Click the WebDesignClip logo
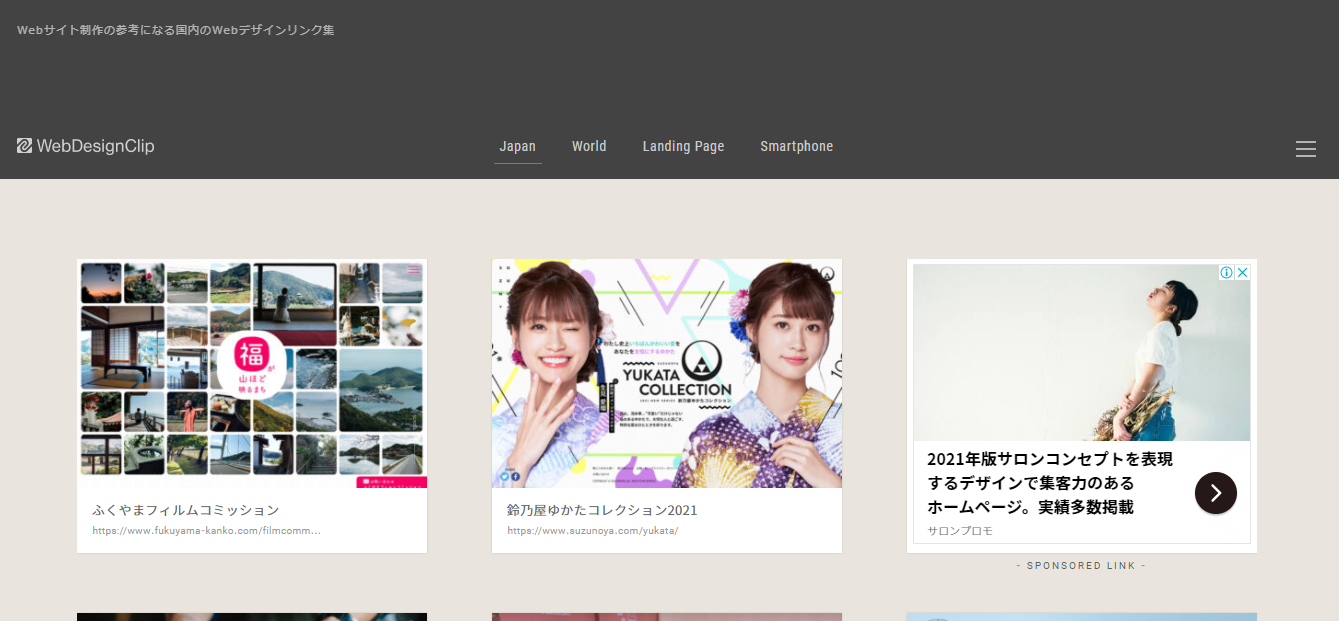The height and width of the screenshot is (621, 1339). 86,146
